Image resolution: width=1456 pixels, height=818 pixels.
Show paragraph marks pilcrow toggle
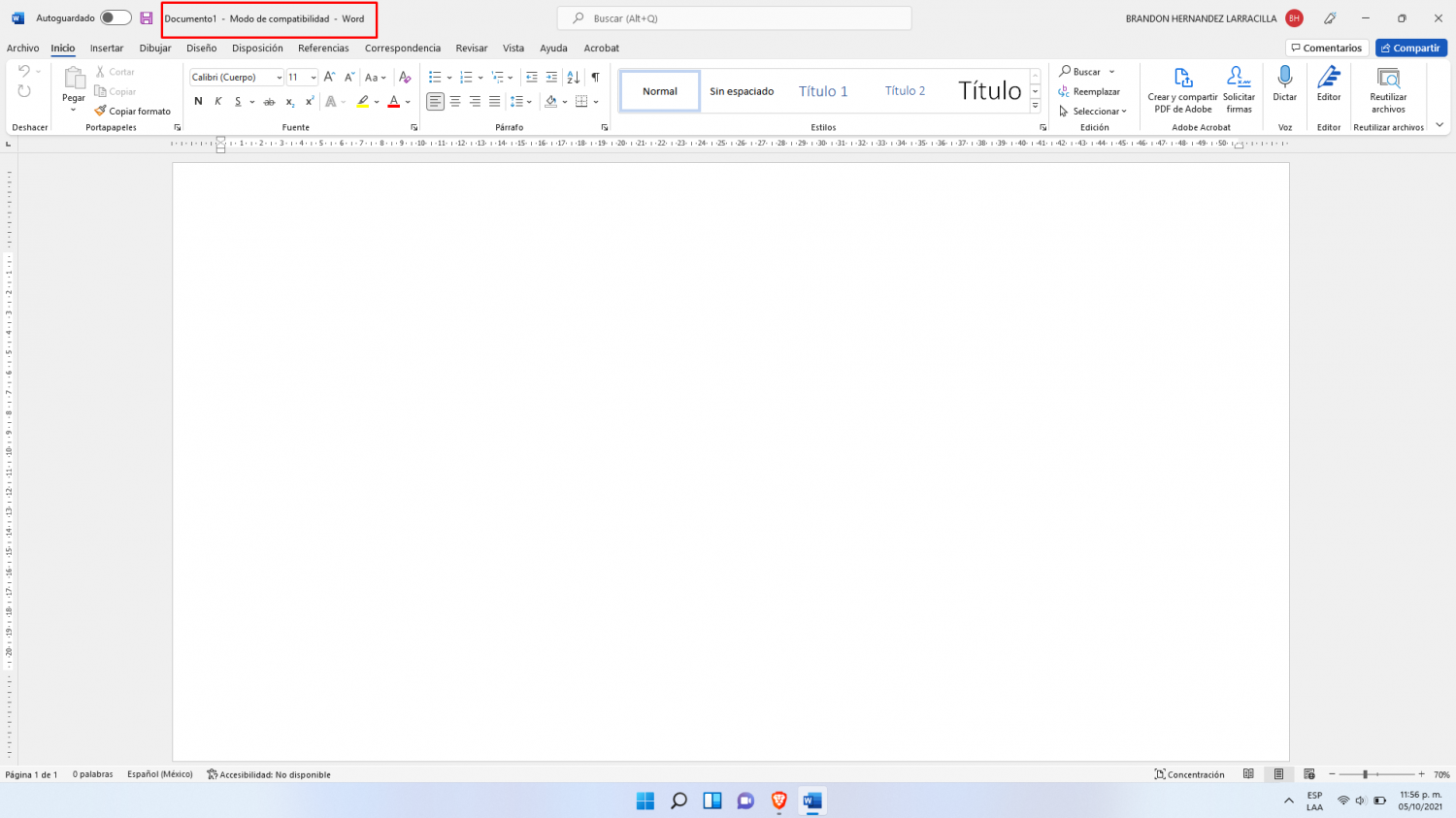(595, 77)
